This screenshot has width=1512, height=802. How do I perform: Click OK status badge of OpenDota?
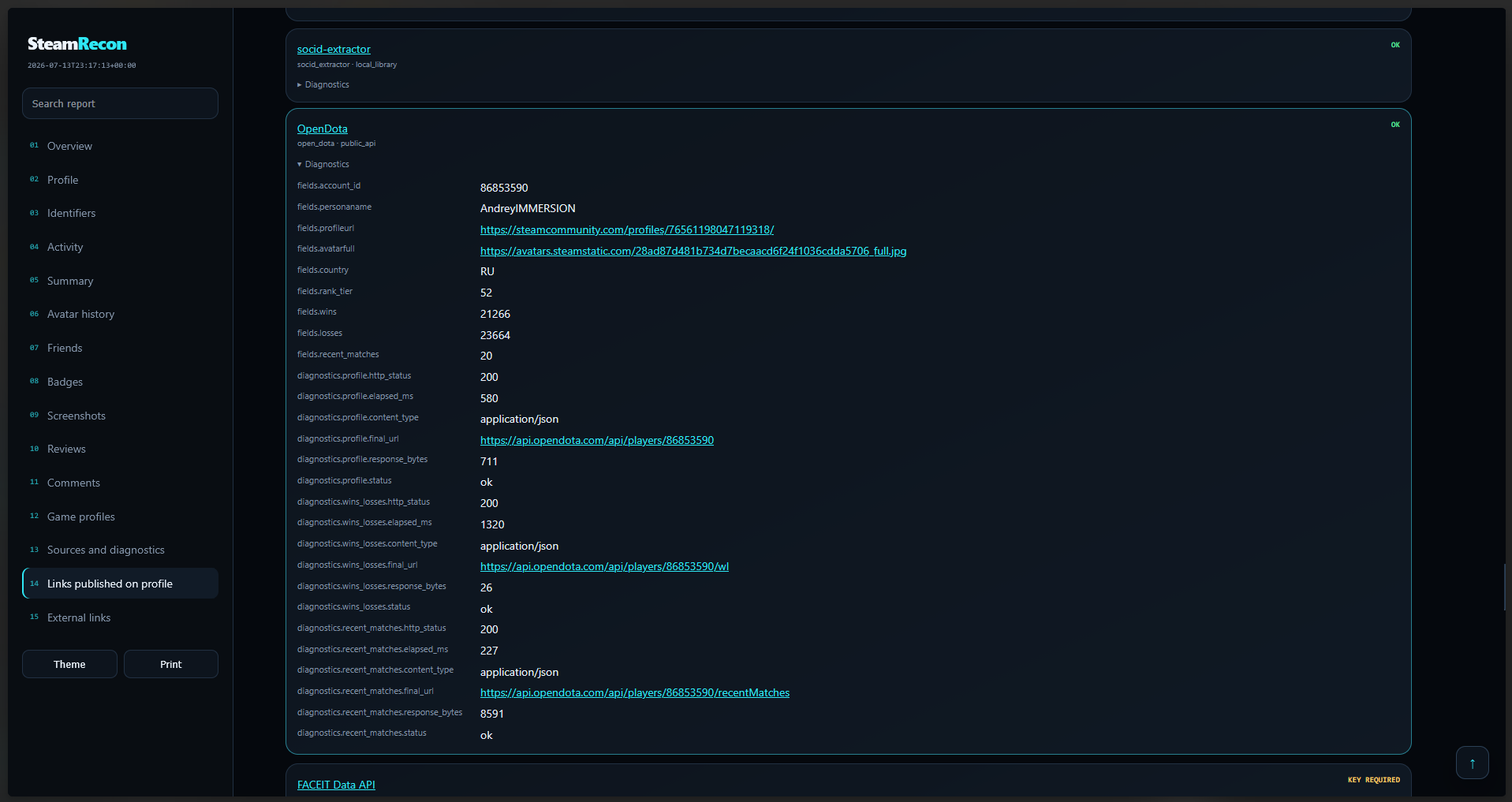click(1395, 125)
